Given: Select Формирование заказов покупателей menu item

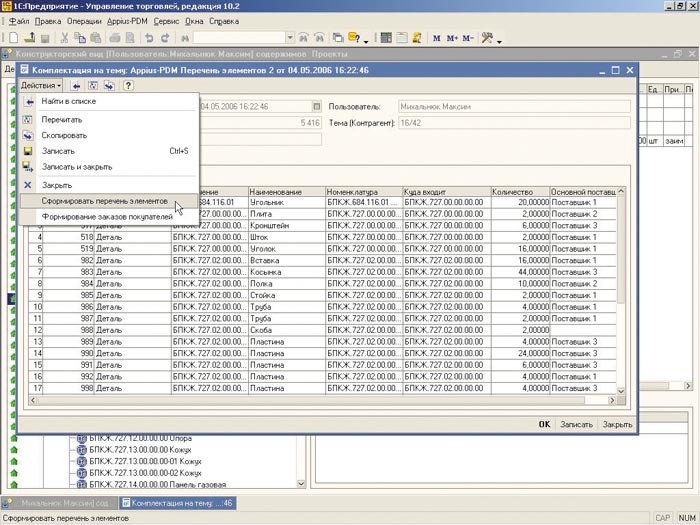Looking at the screenshot, I should click(107, 217).
